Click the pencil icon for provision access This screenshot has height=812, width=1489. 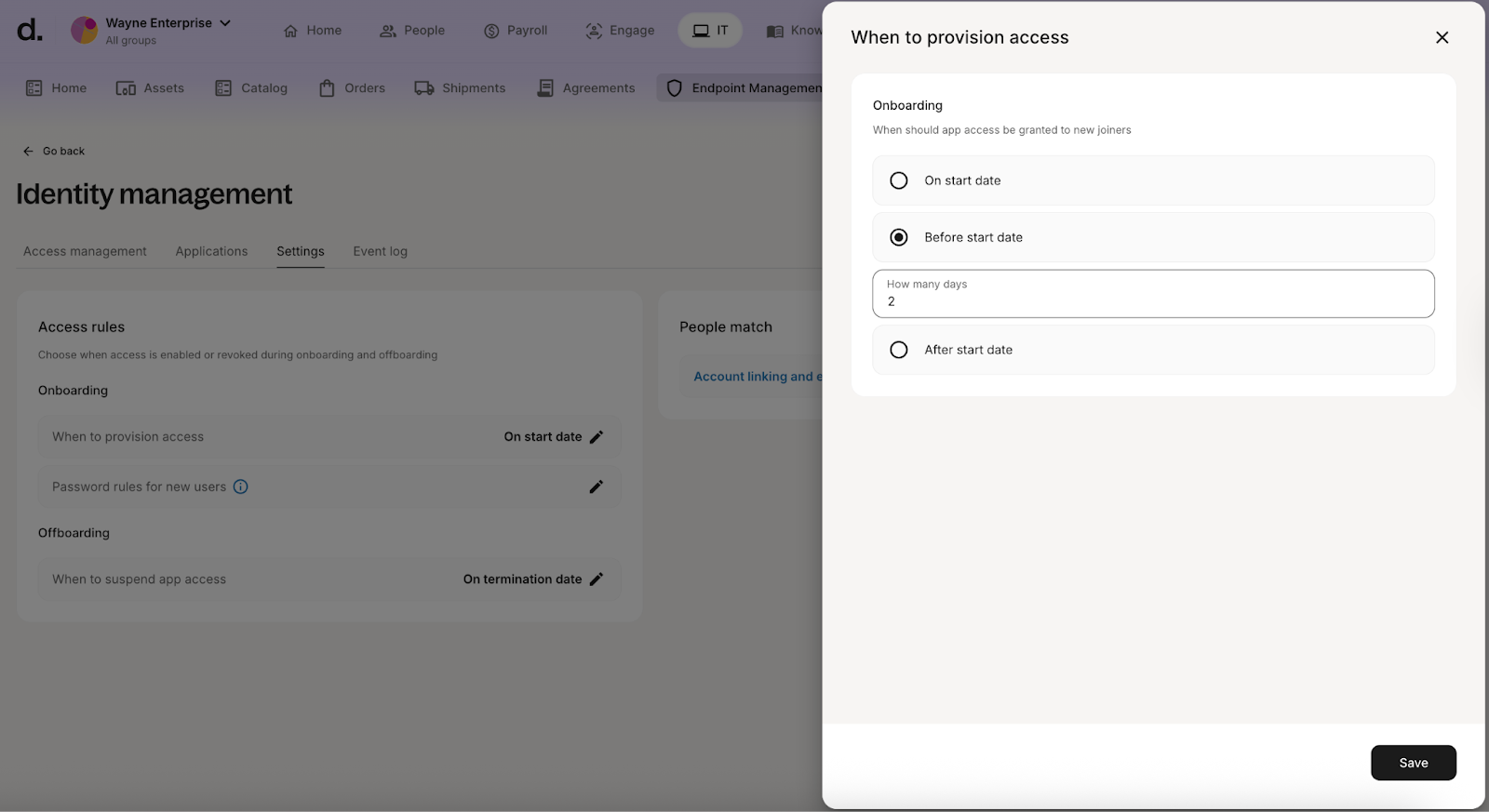point(597,437)
